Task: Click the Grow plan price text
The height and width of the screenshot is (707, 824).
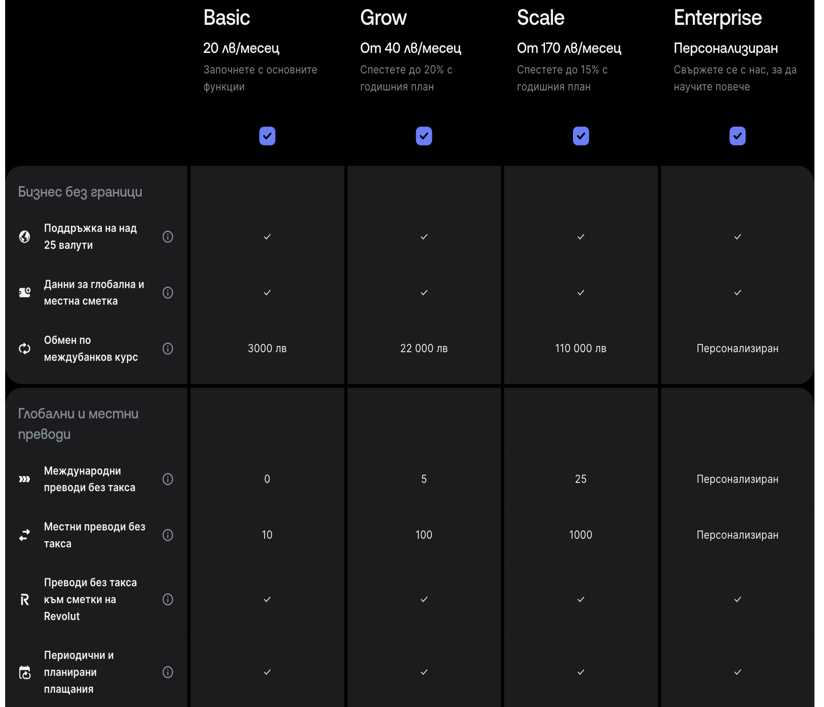Action: 410,48
